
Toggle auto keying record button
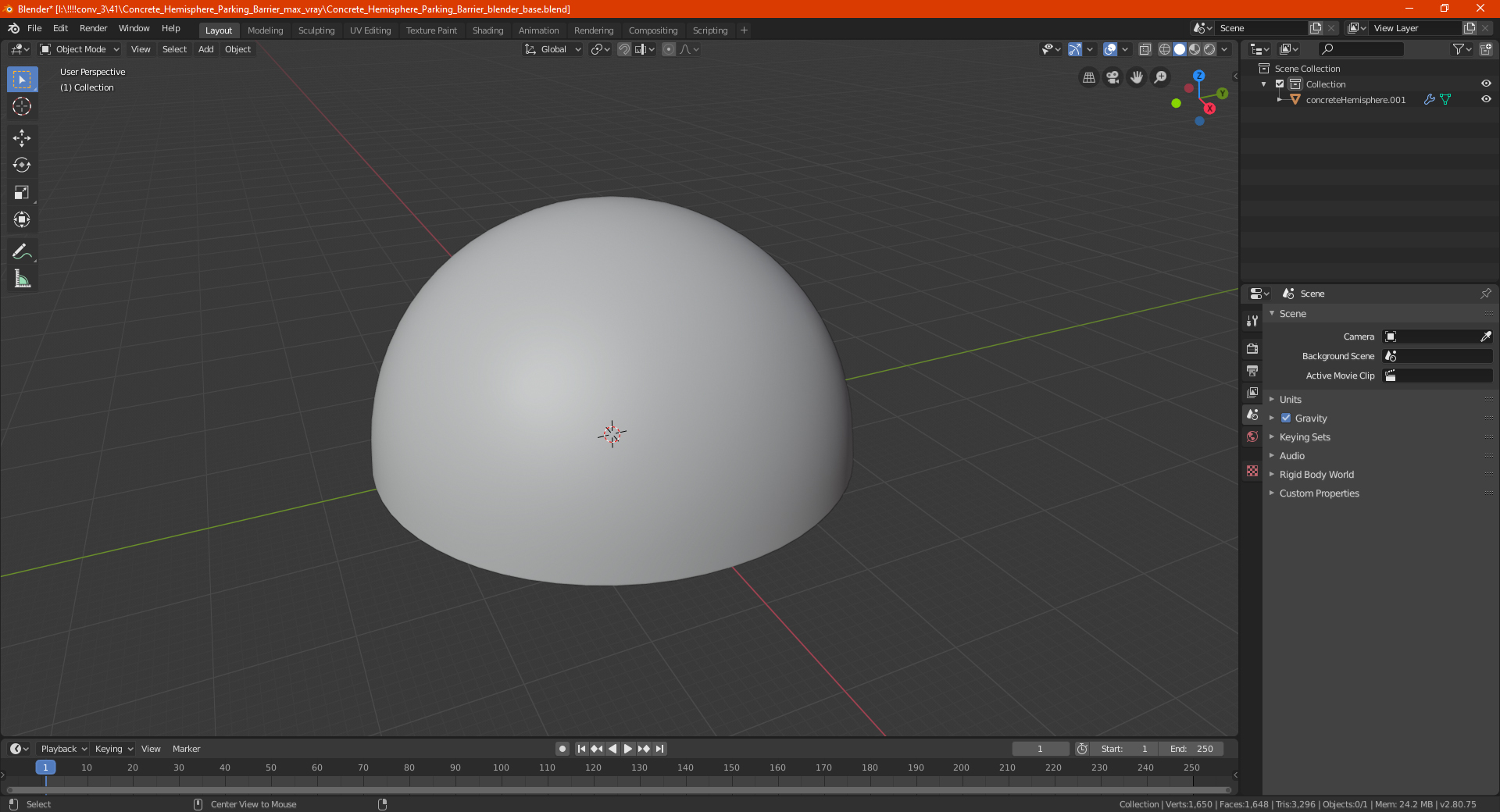tap(562, 749)
